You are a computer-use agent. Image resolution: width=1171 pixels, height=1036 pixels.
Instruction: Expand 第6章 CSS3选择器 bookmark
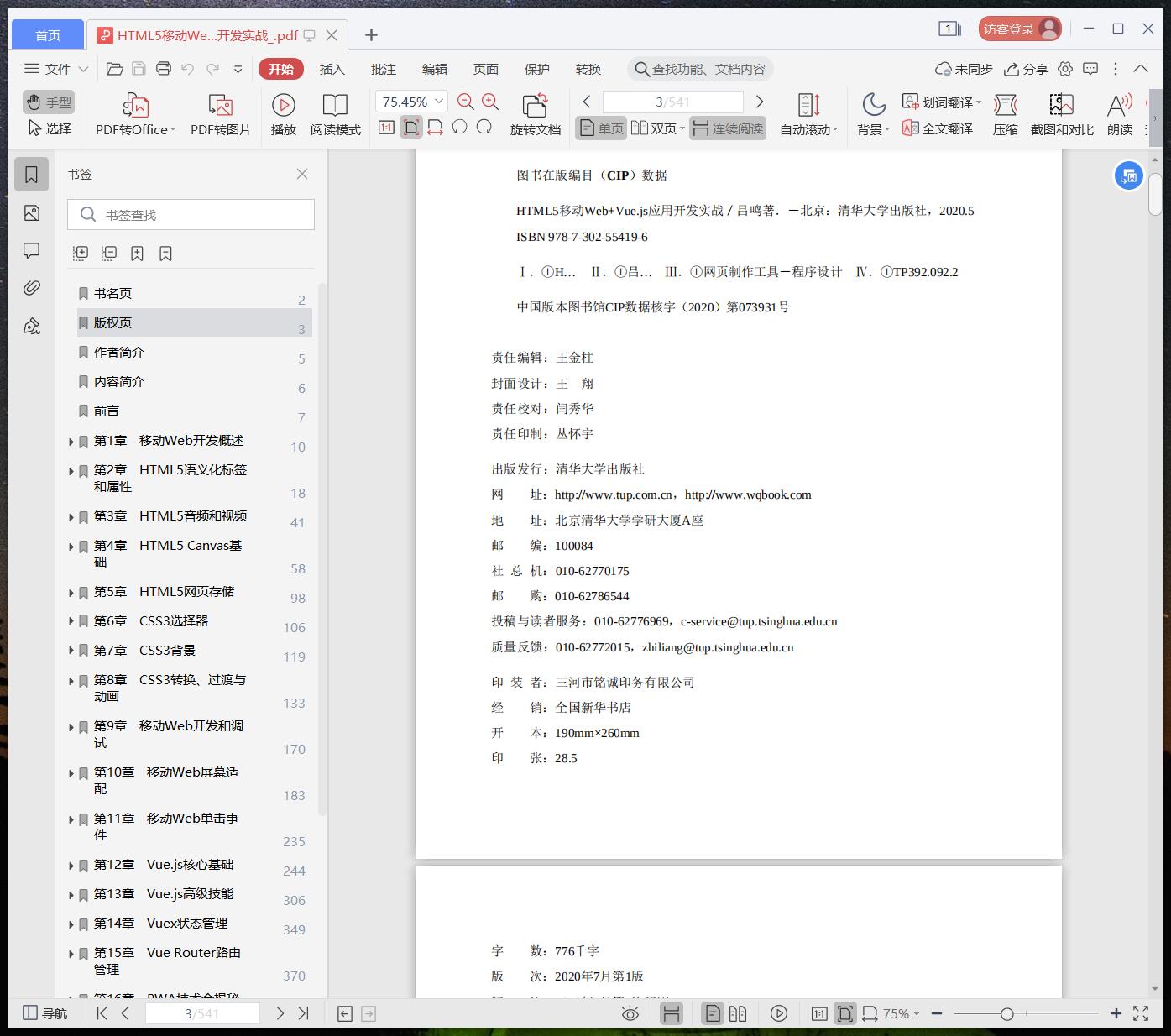(71, 622)
